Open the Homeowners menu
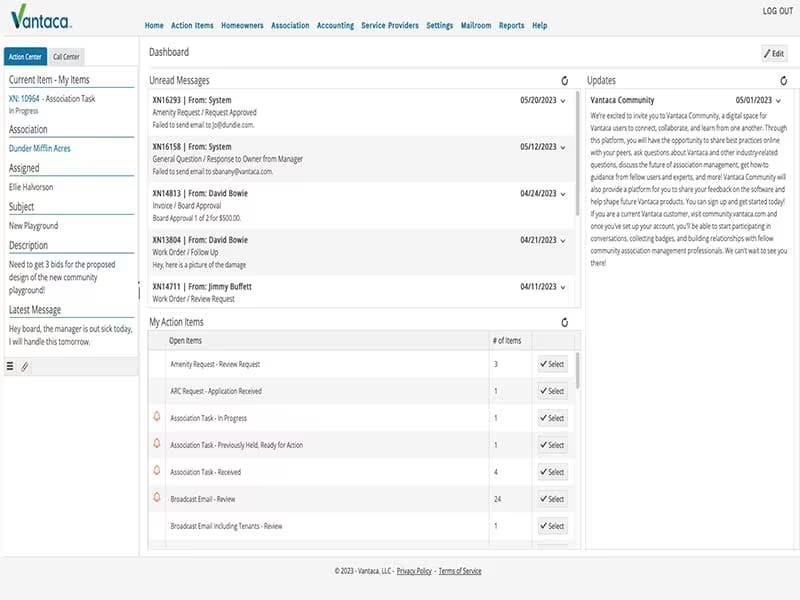Viewport: 800px width, 600px height. 242,26
